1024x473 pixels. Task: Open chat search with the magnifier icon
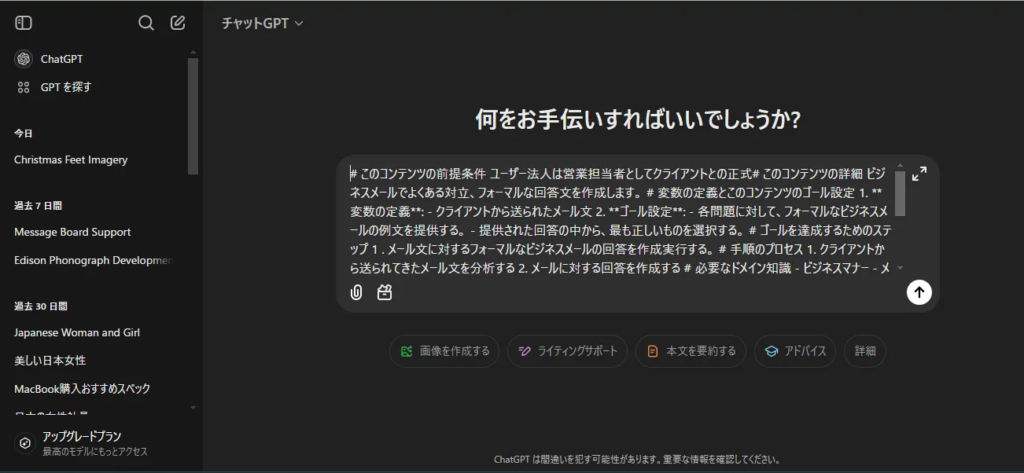point(146,23)
